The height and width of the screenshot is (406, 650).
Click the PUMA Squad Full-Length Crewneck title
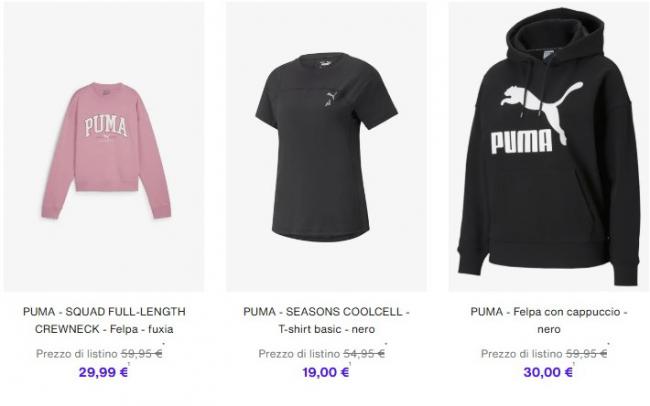104,320
